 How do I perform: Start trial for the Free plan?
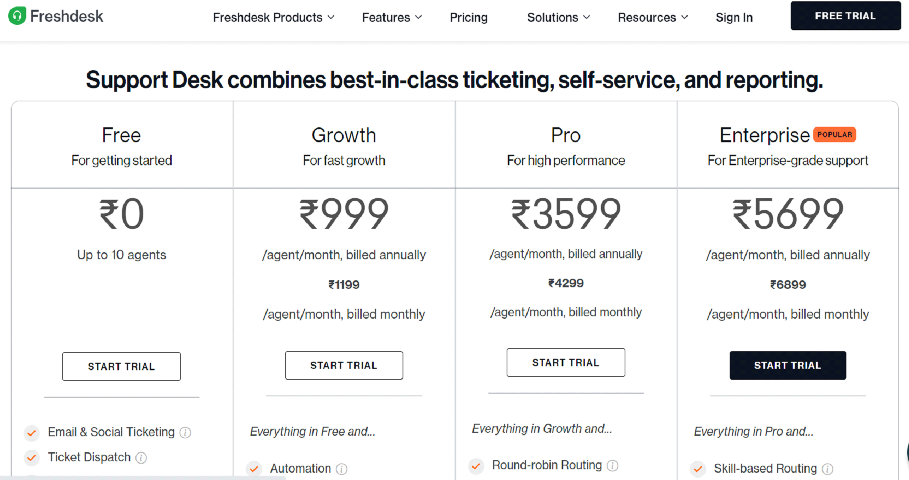[121, 366]
